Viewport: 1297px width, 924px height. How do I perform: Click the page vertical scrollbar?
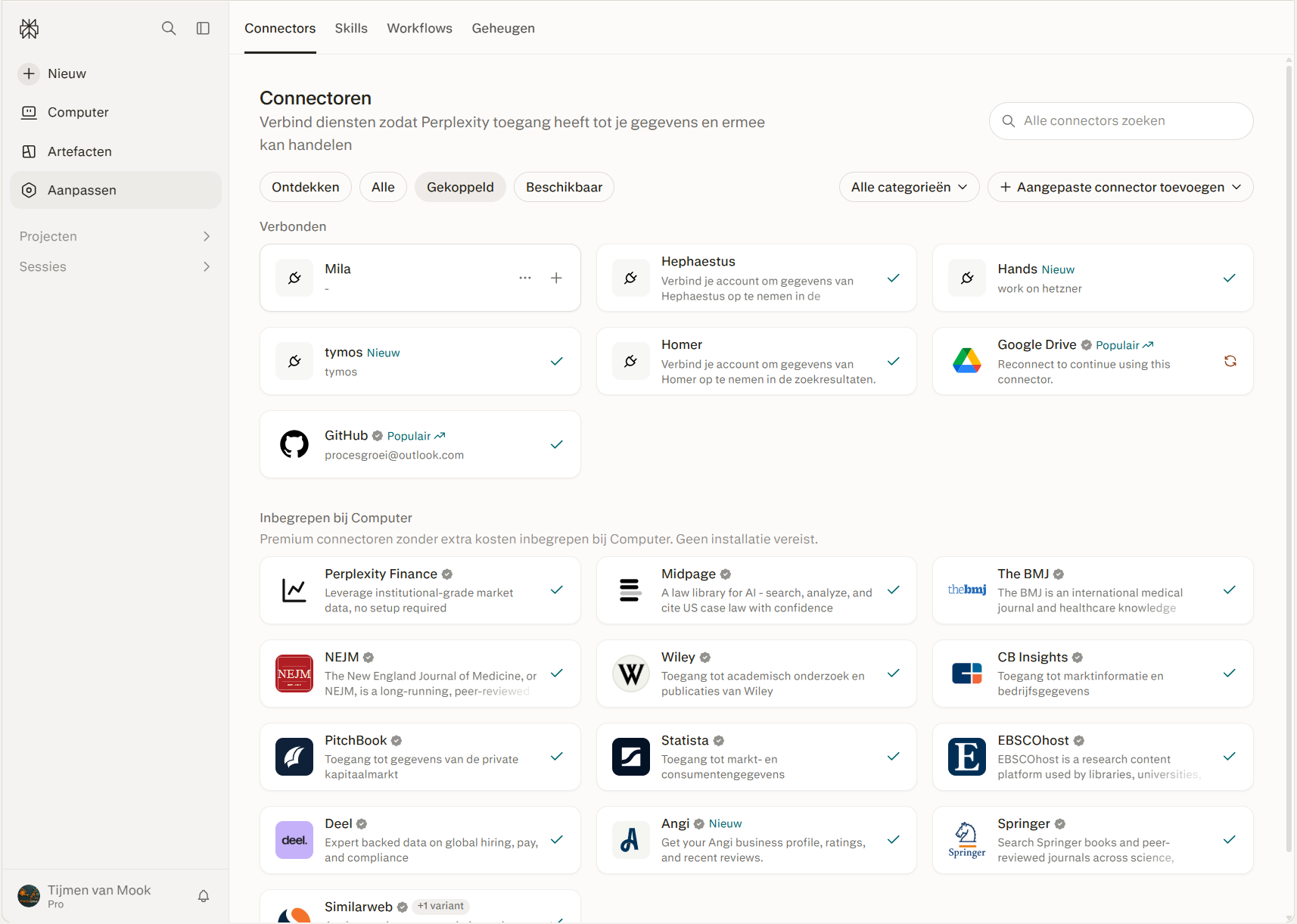coord(1289,459)
